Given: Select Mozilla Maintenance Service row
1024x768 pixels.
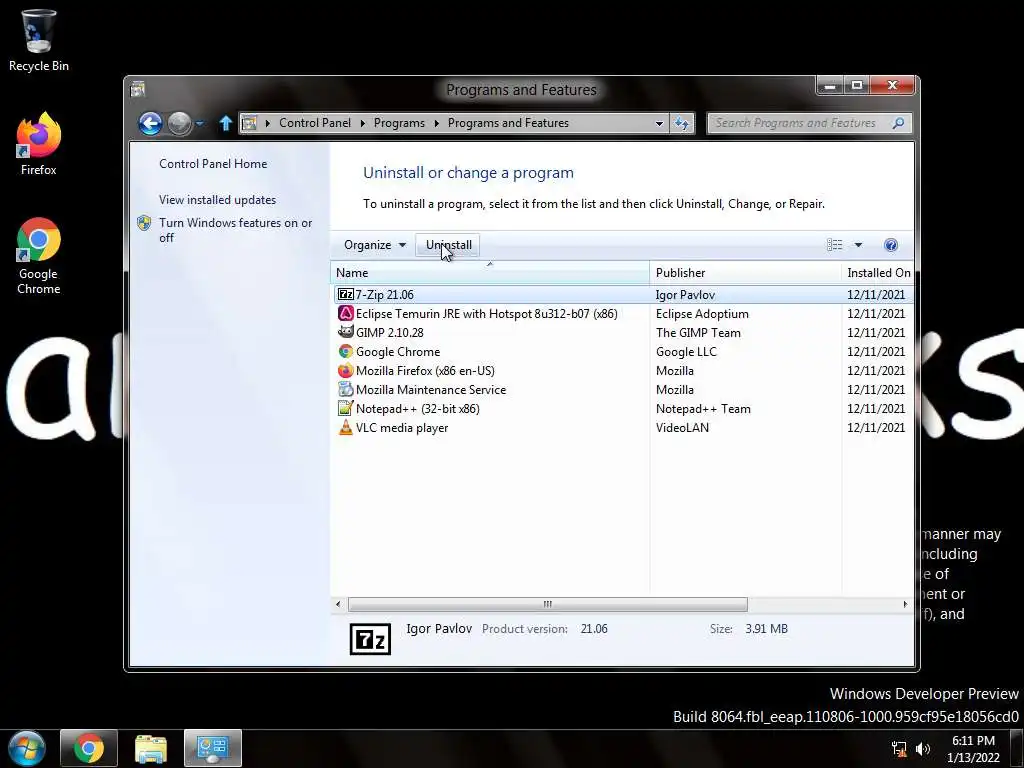Looking at the screenshot, I should coord(623,389).
